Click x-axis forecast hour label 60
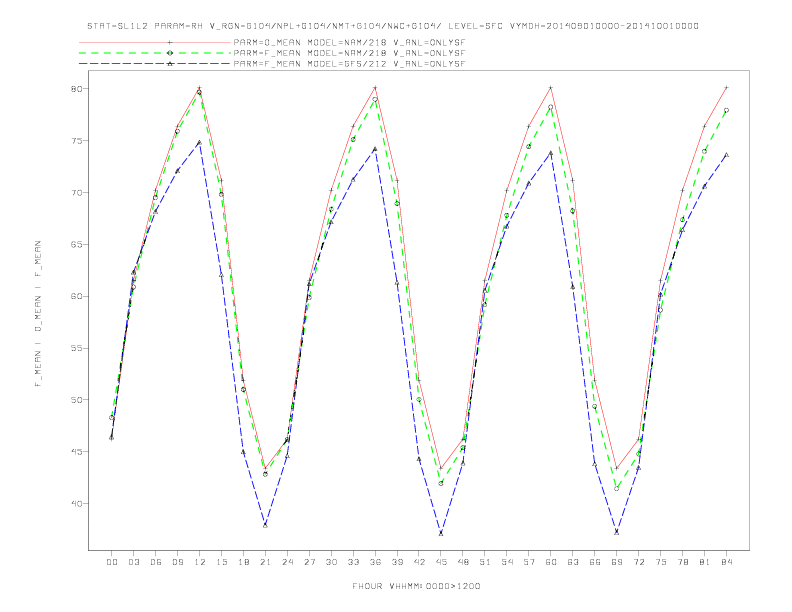Screen dimensions: 792x612 pos(551,562)
